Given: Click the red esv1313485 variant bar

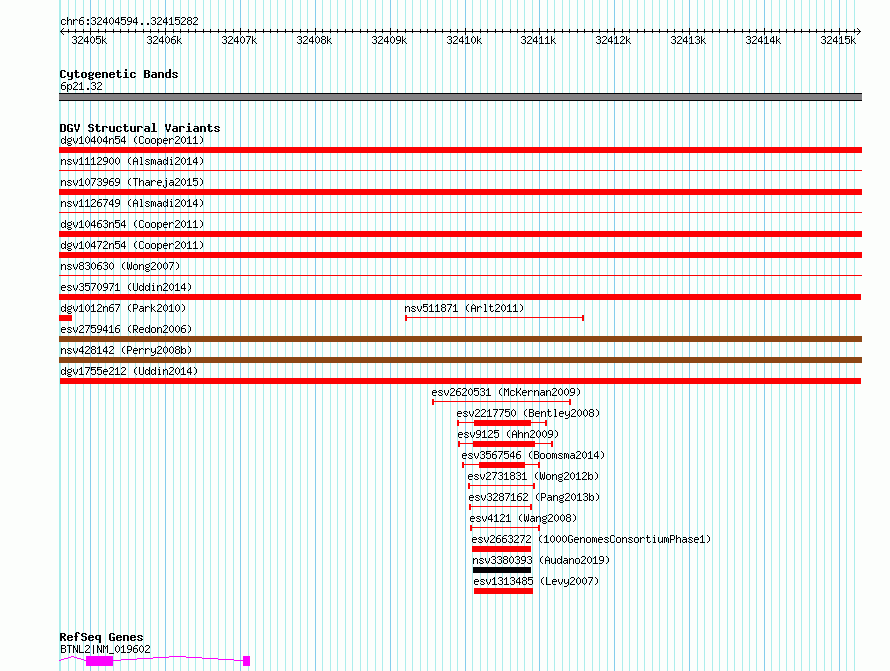Looking at the screenshot, I should [x=503, y=591].
